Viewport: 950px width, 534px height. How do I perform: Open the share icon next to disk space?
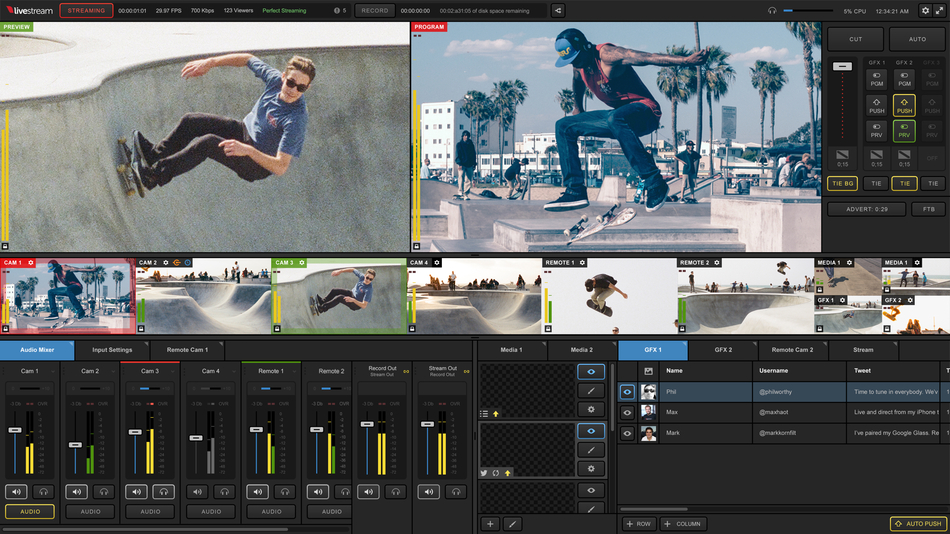[558, 11]
